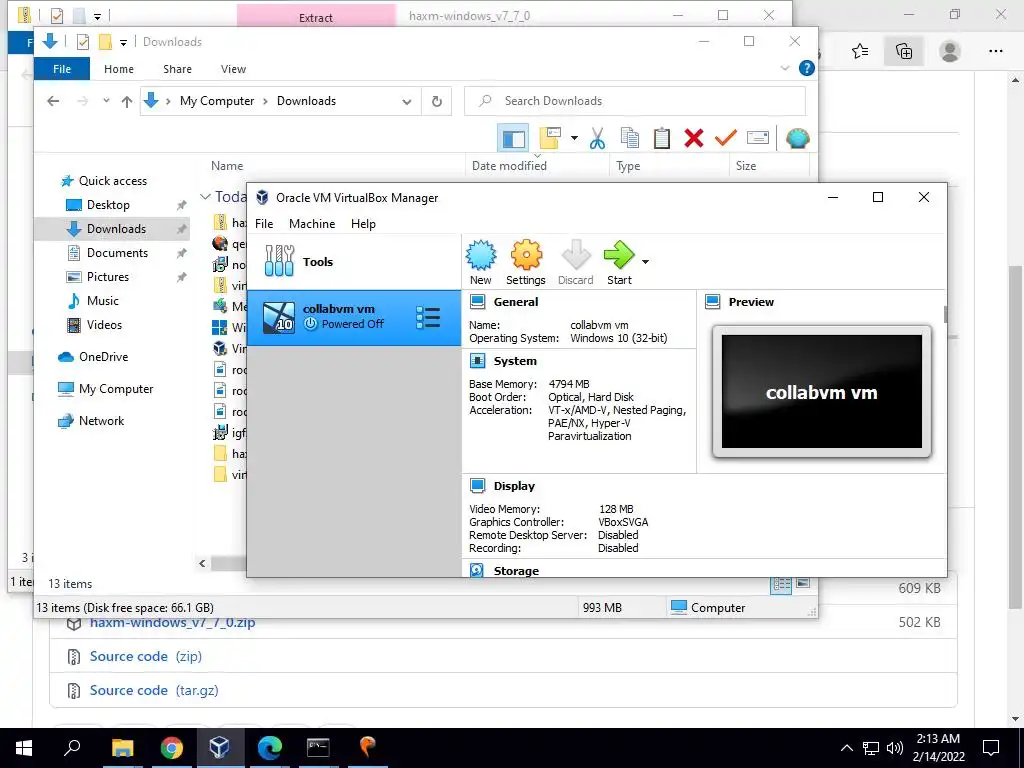The image size is (1024, 768).
Task: Go back in Downloads Explorer
Action: tap(54, 101)
